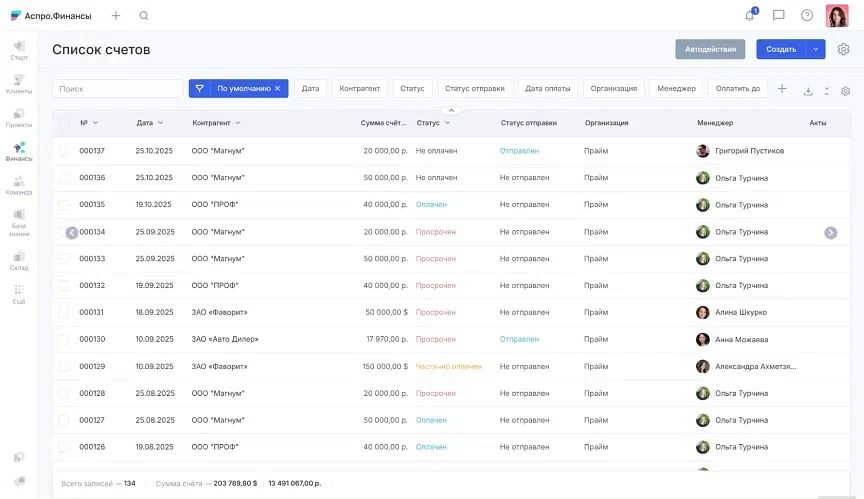Collapse the filter panel chevron
Screen dimensions: 864x499
coord(451,109)
